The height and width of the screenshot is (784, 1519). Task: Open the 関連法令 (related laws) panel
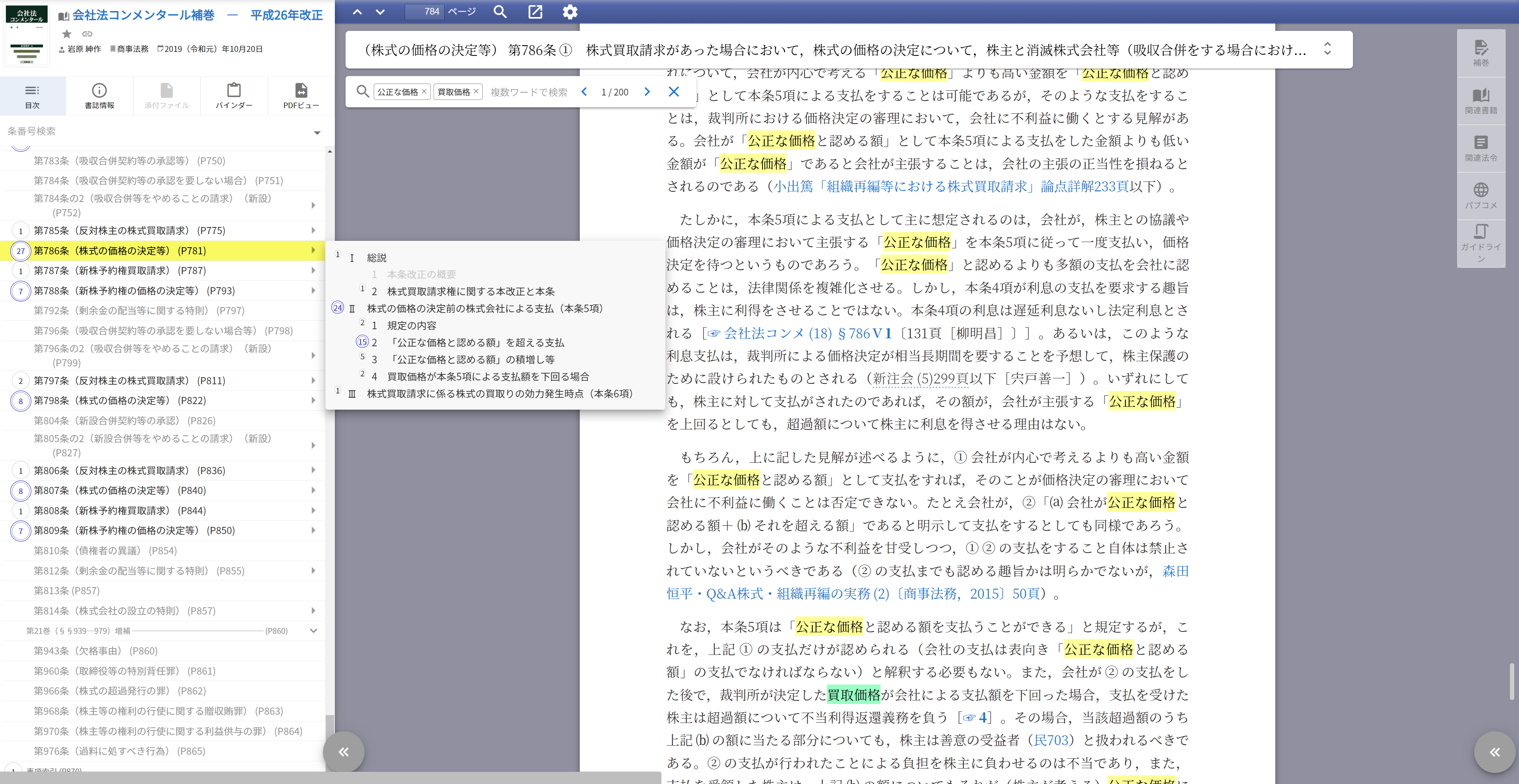(1481, 147)
